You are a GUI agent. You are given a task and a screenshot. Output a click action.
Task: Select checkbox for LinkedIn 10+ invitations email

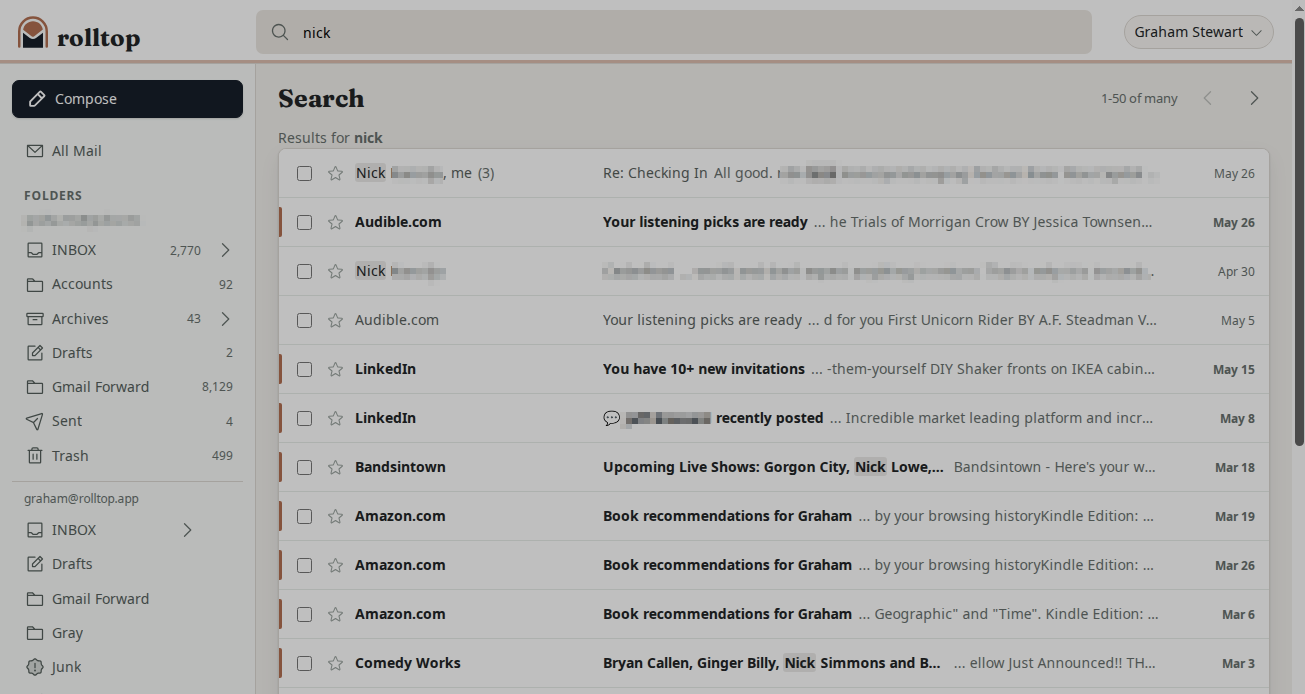point(305,369)
